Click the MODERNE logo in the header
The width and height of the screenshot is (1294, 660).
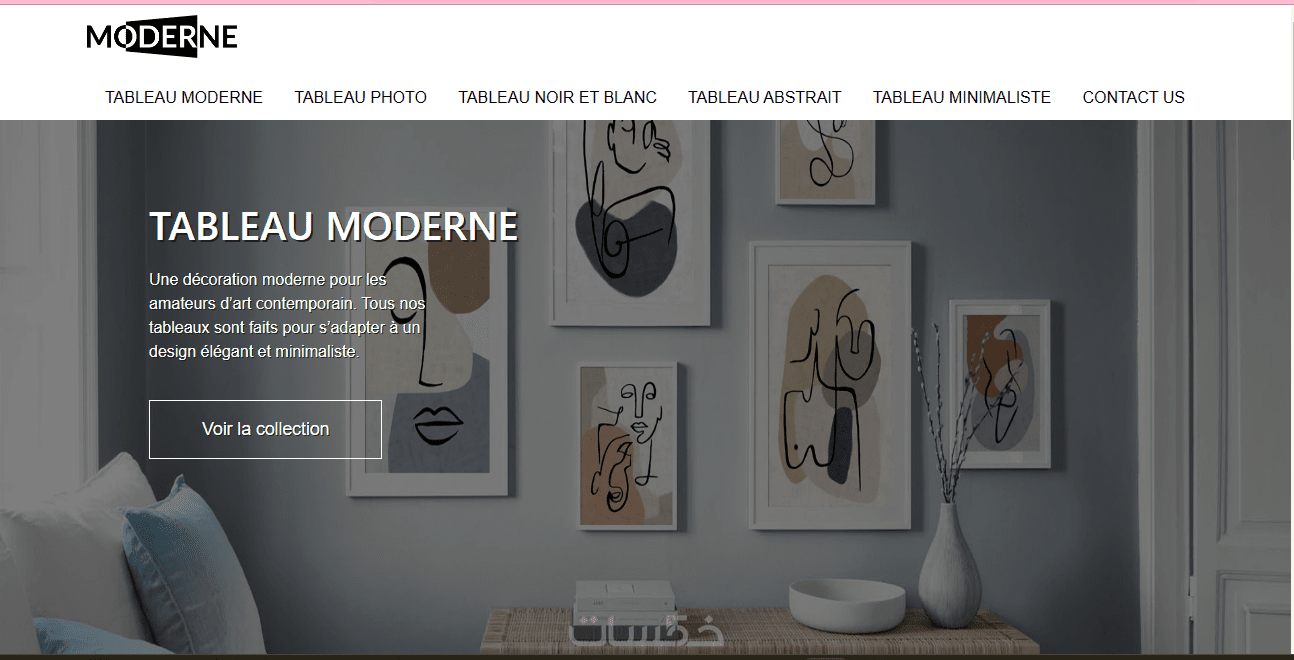pos(162,37)
